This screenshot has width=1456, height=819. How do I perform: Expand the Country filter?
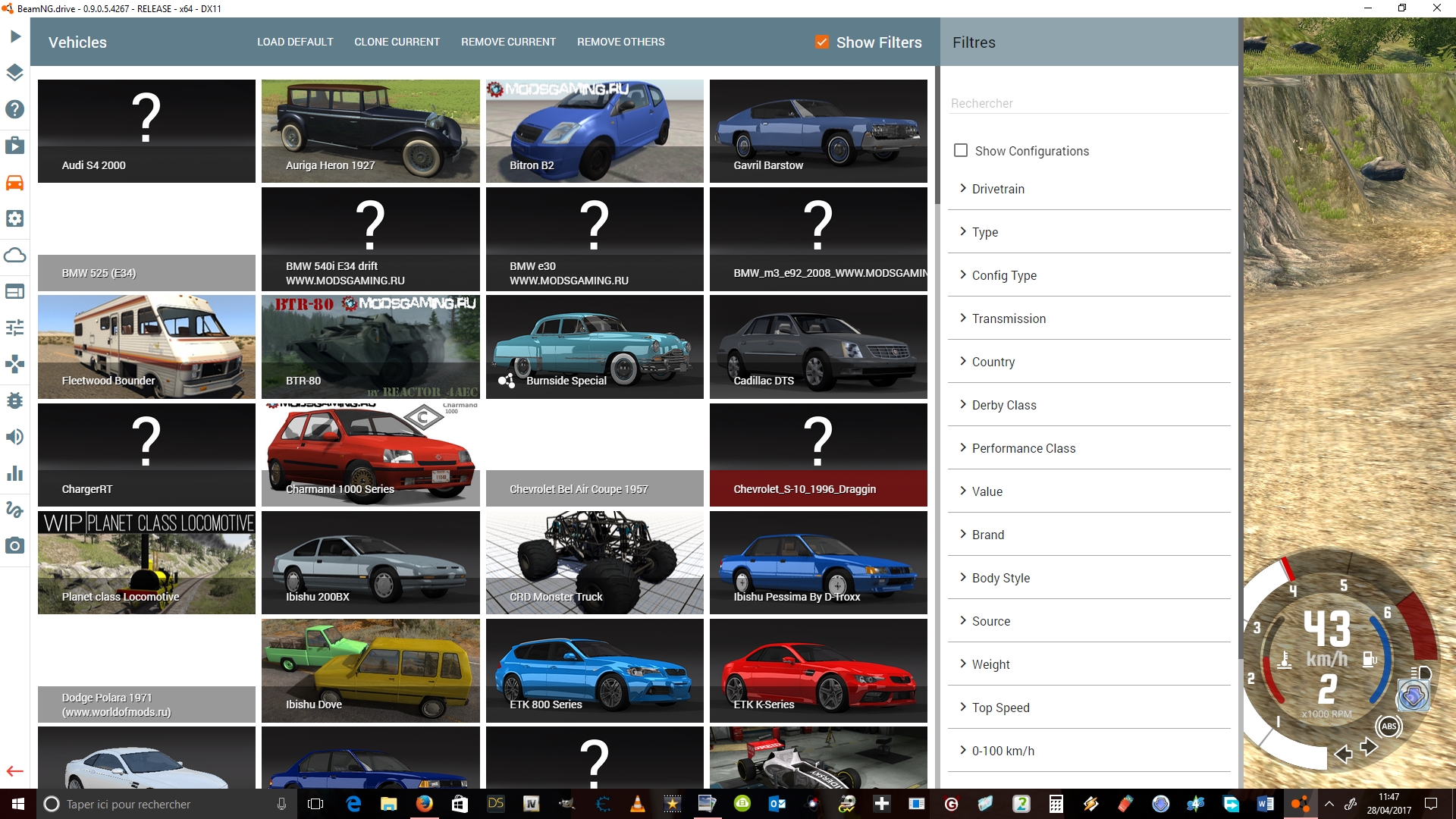coord(1089,362)
